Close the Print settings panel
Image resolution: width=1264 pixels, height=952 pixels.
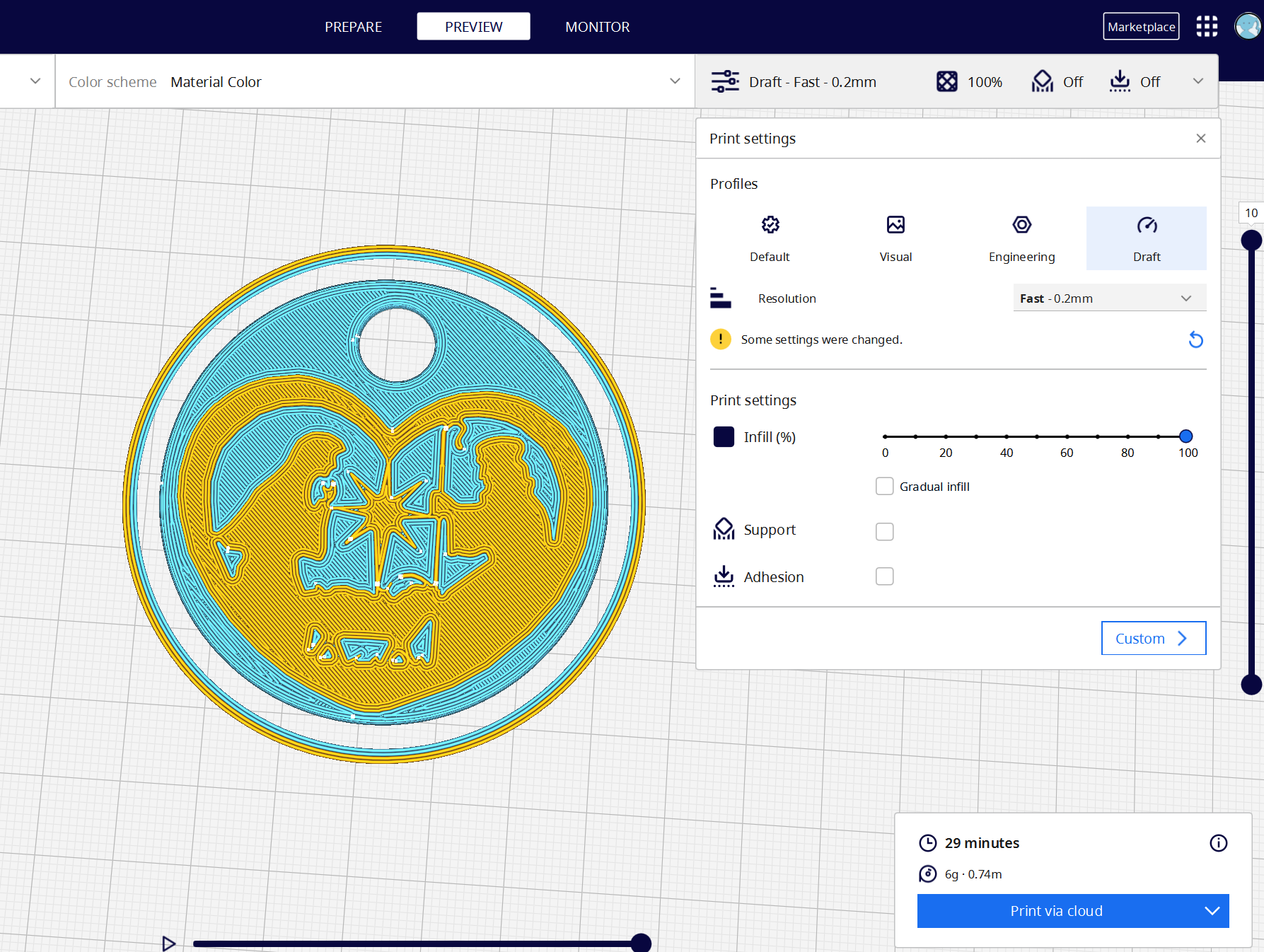[x=1201, y=139]
